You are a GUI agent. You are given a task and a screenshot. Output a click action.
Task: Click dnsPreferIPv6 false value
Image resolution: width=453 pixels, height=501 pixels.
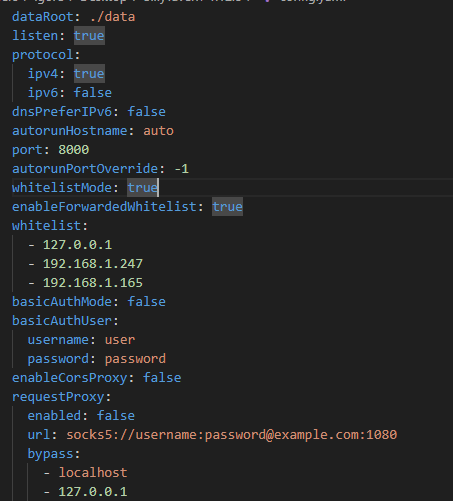pos(147,112)
